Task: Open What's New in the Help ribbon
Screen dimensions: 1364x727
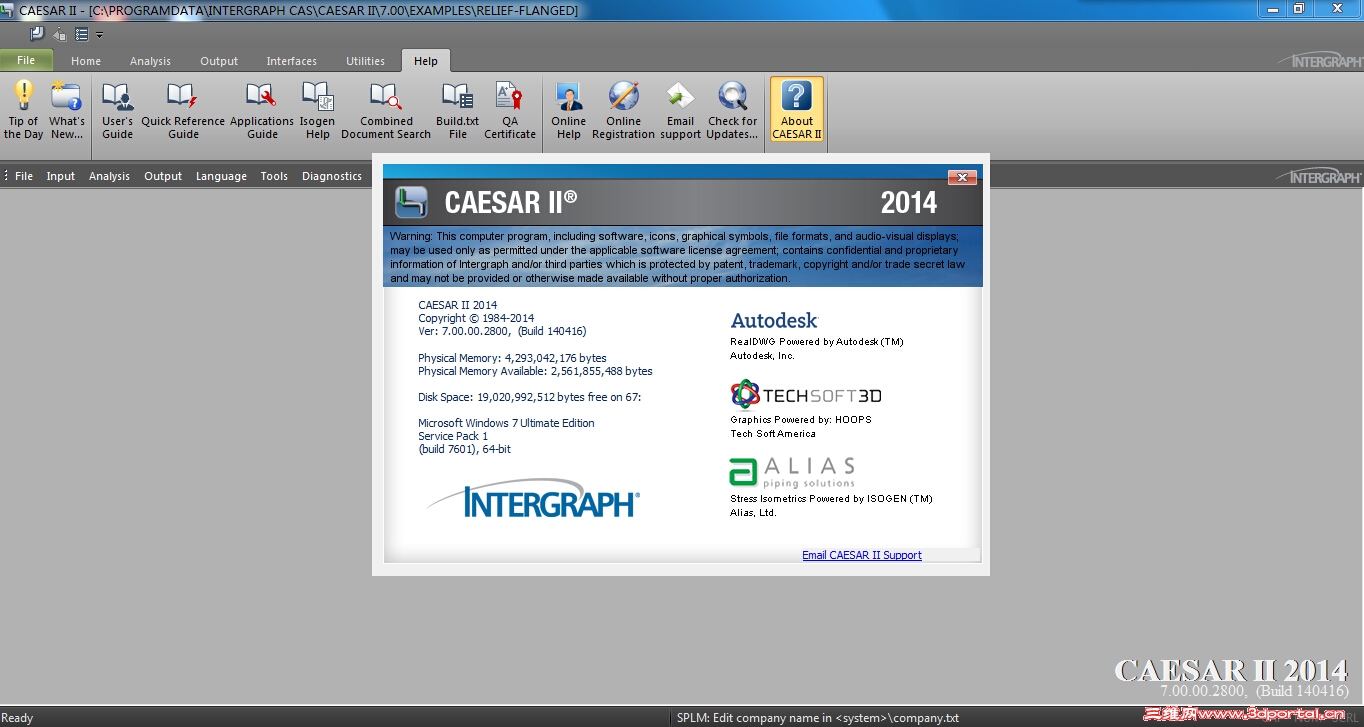Action: click(67, 109)
